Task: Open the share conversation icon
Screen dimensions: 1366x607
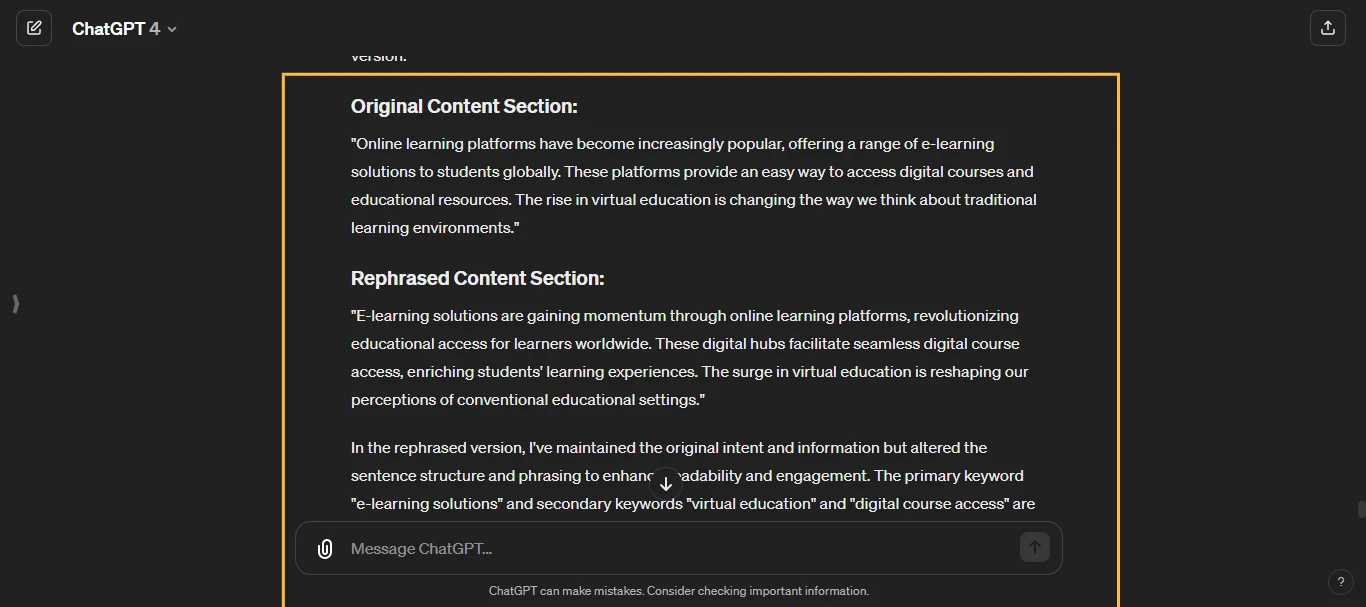Action: click(x=1328, y=28)
